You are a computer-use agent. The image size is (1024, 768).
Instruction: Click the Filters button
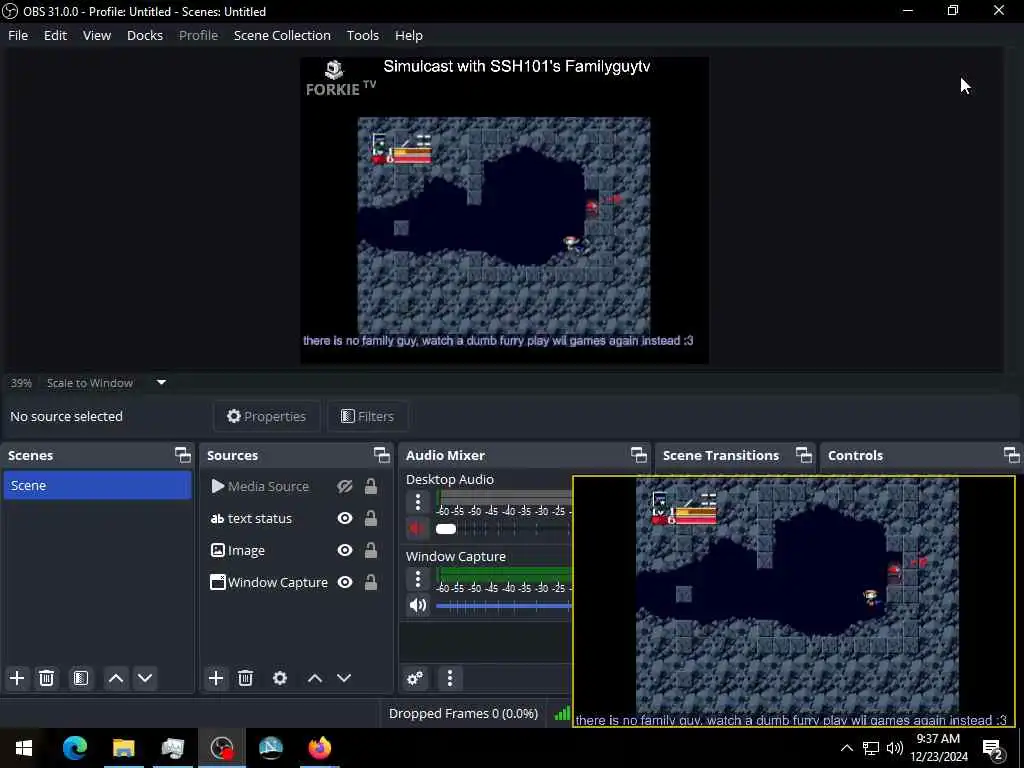pyautogui.click(x=367, y=416)
